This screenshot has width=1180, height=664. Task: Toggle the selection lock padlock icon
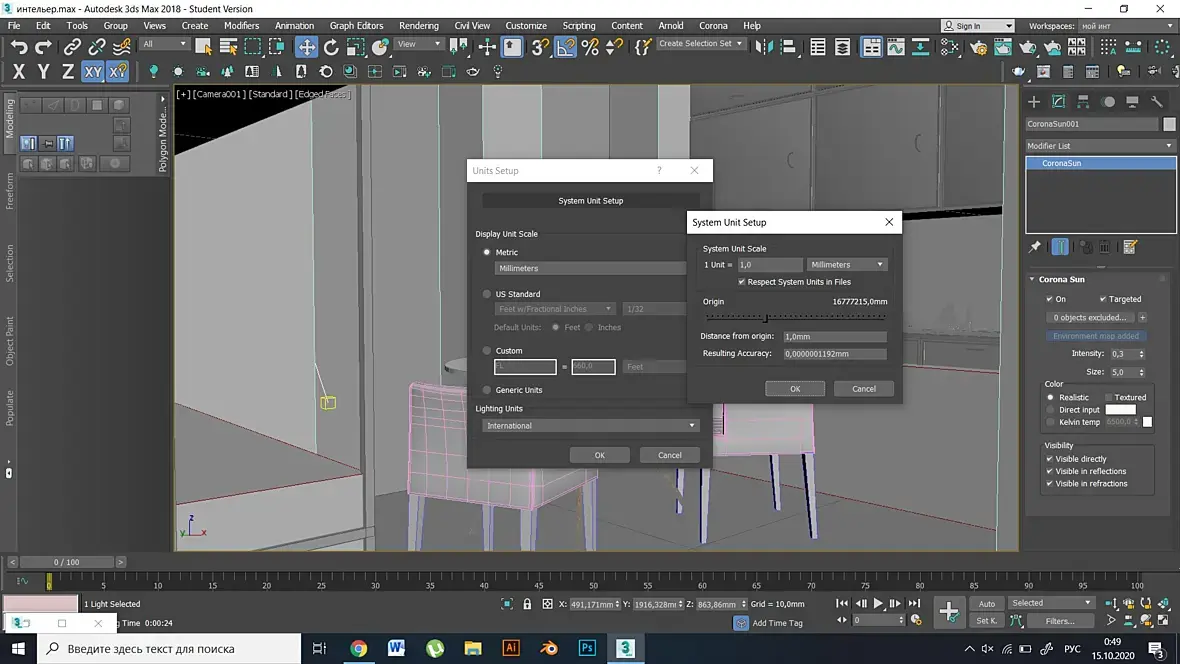(x=527, y=604)
